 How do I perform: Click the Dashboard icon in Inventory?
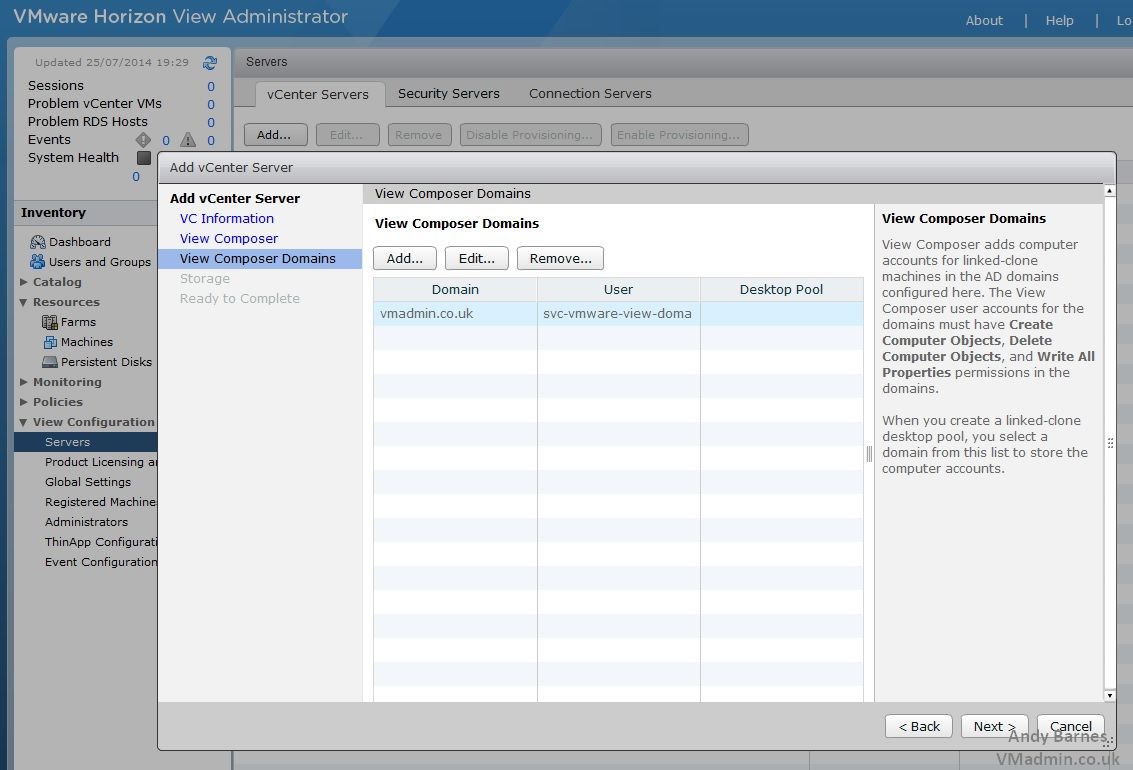(x=38, y=242)
